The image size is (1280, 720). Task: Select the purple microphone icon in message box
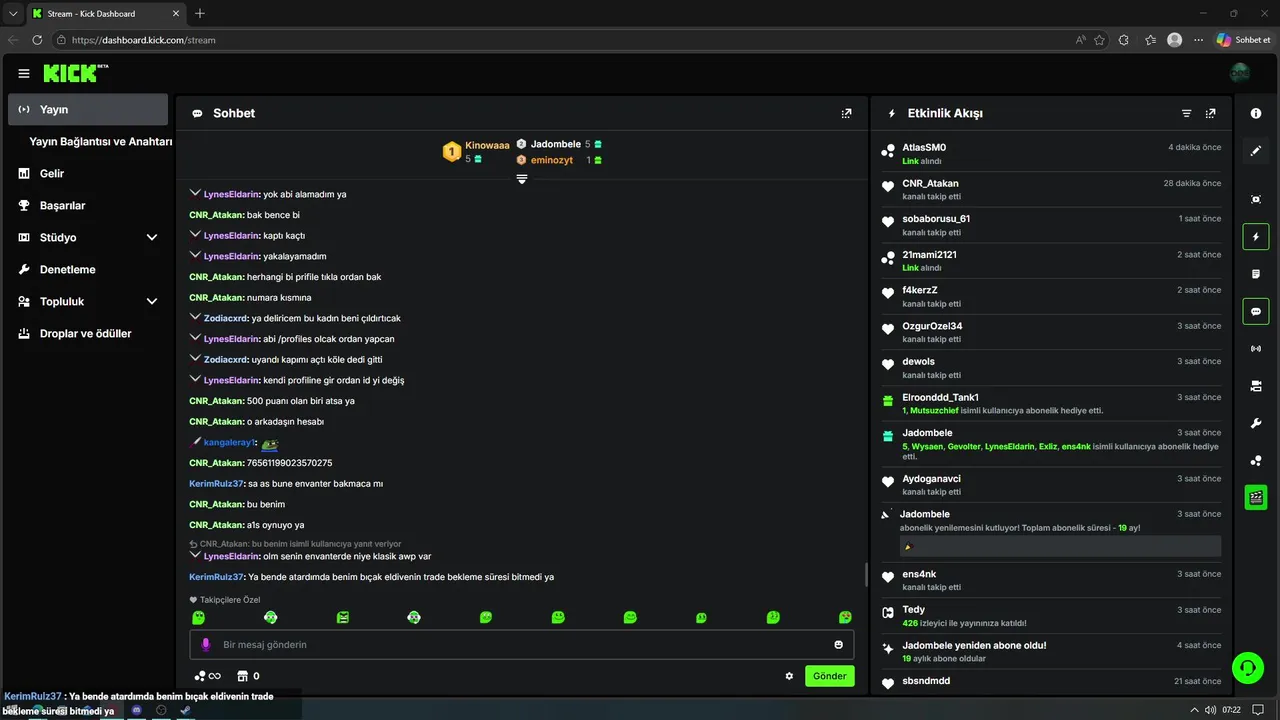(206, 644)
